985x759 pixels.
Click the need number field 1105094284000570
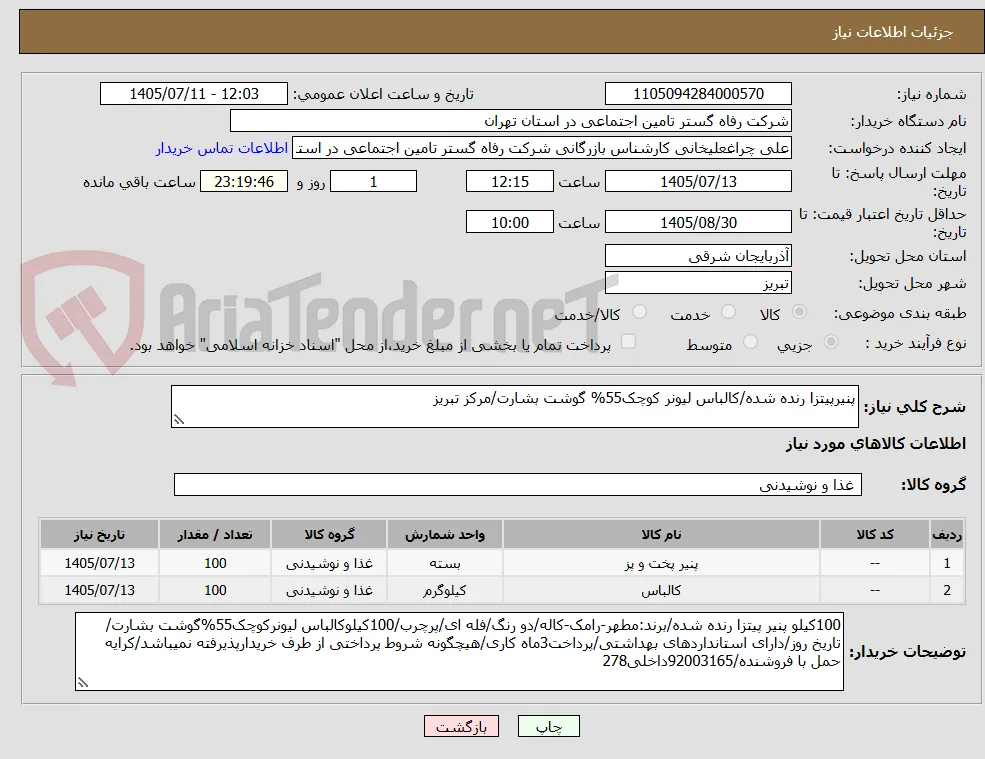click(698, 94)
